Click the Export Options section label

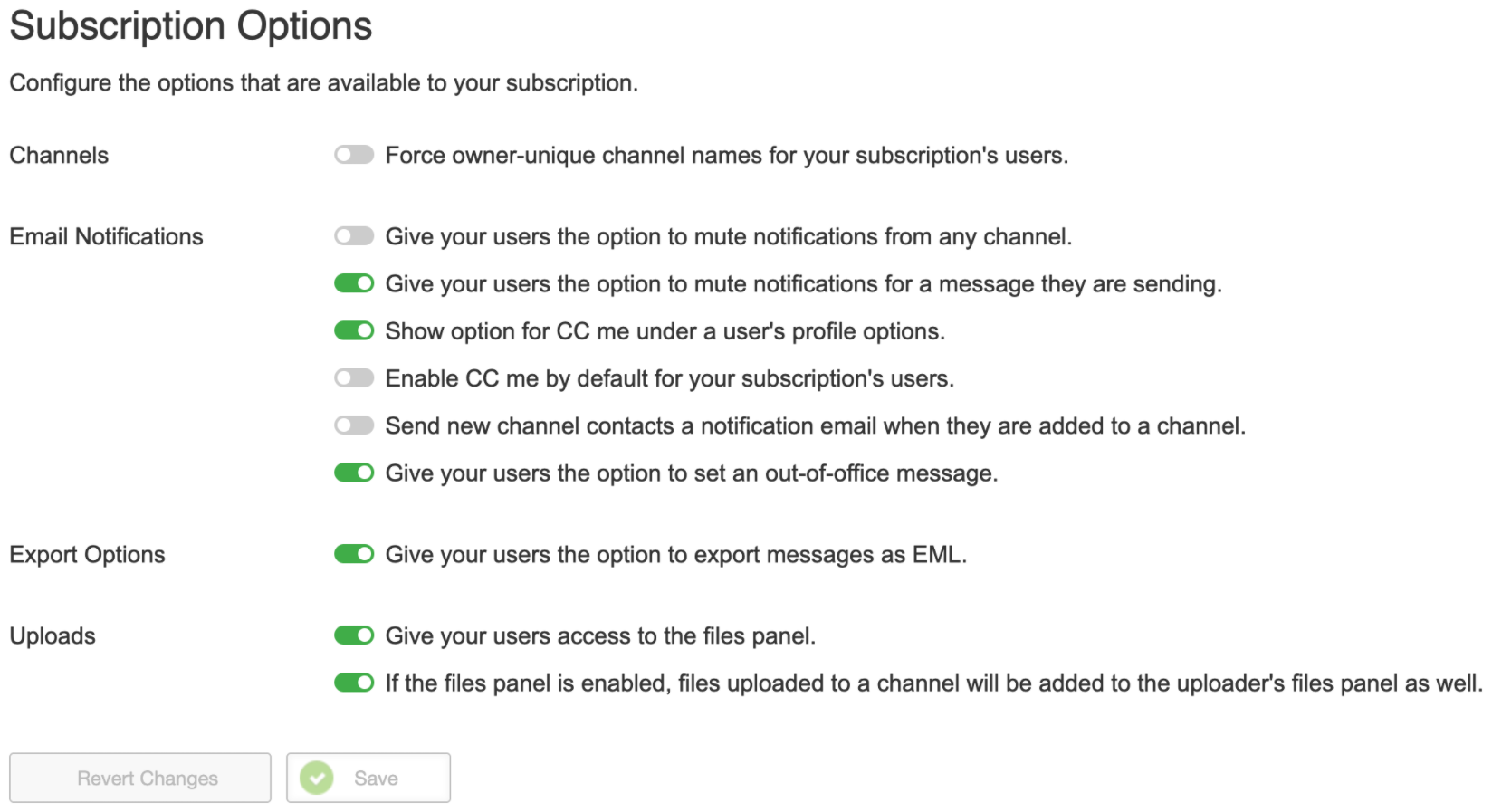87,554
